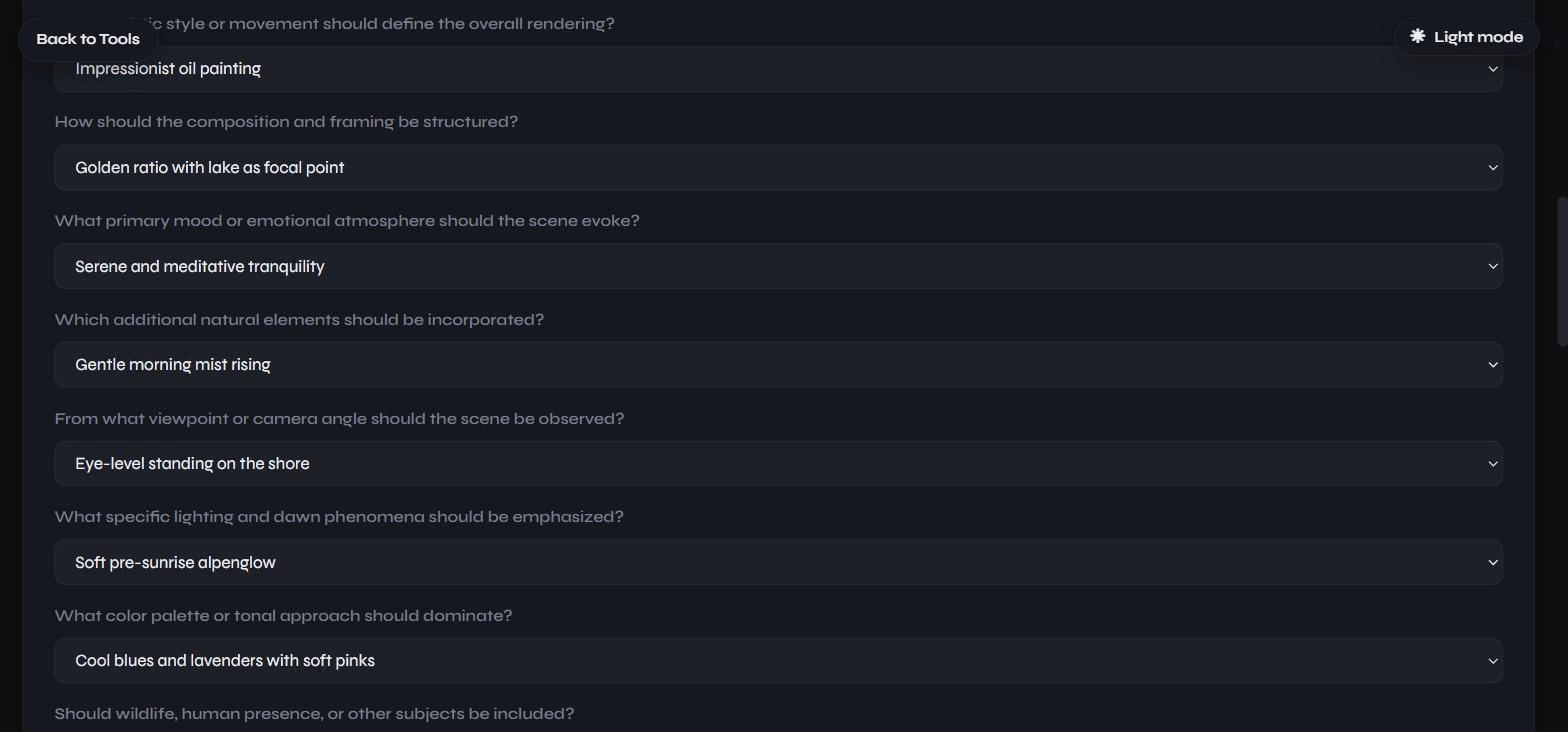
Task: Toggle Light mode theme
Action: 1466,37
